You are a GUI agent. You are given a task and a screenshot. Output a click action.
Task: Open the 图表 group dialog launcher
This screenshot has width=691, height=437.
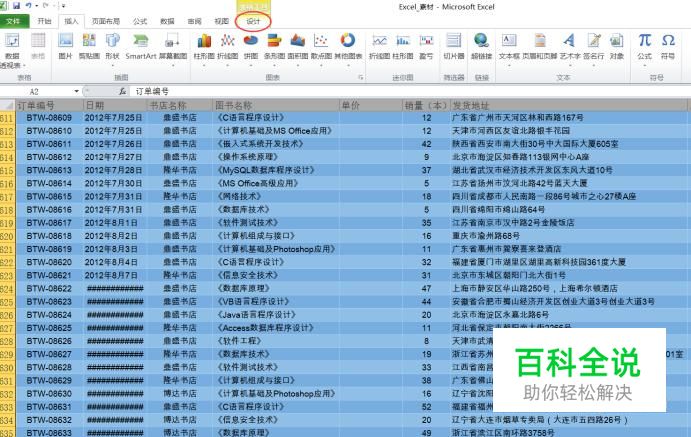coord(360,78)
